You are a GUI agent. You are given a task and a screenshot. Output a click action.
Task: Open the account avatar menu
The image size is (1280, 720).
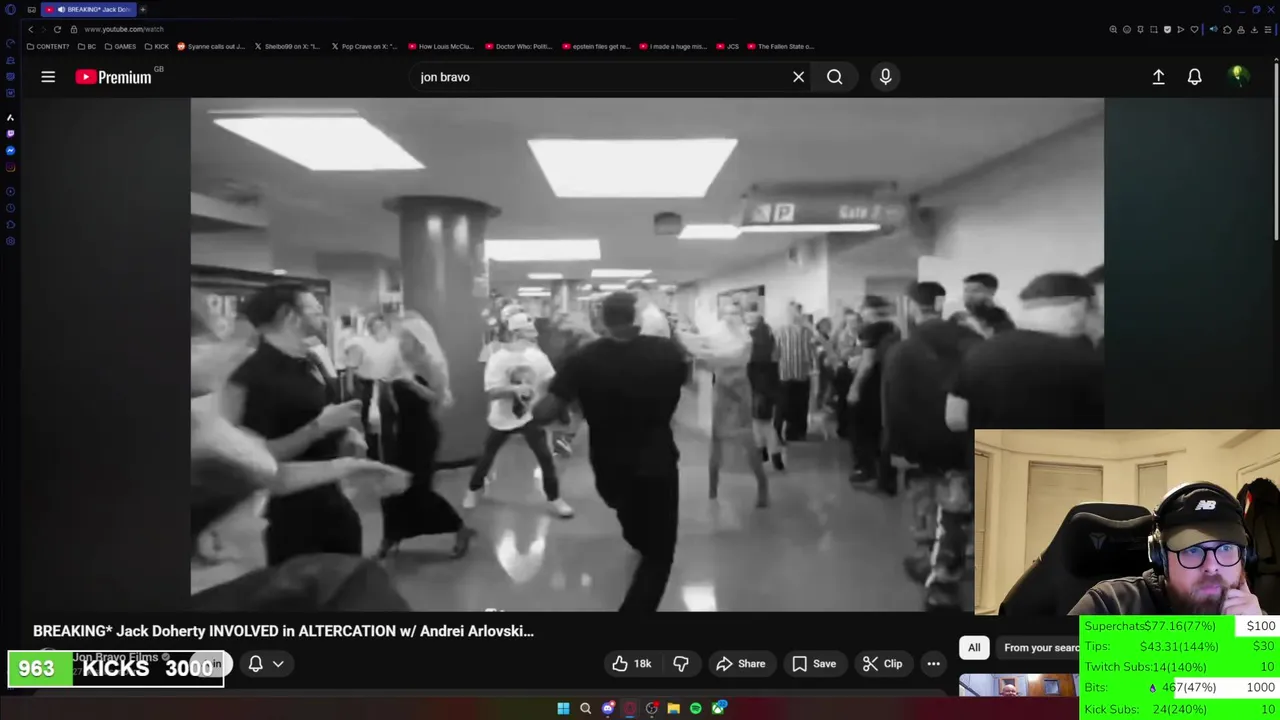pyautogui.click(x=1238, y=77)
